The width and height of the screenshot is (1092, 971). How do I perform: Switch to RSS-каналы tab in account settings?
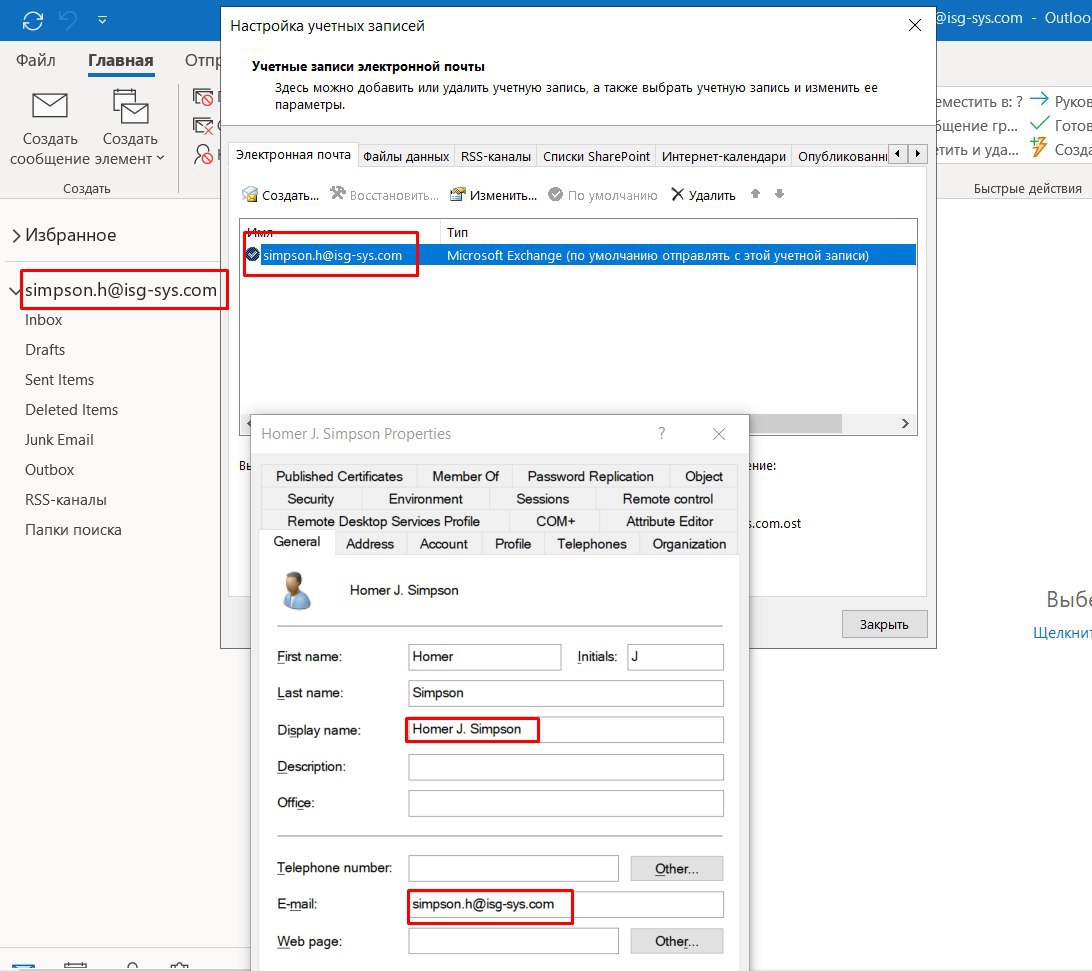click(496, 157)
